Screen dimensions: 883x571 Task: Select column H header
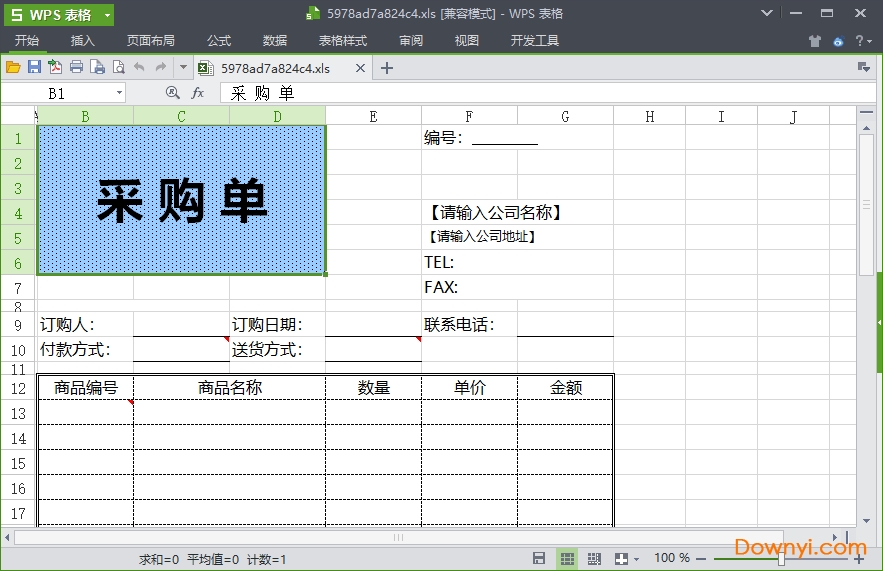649,117
